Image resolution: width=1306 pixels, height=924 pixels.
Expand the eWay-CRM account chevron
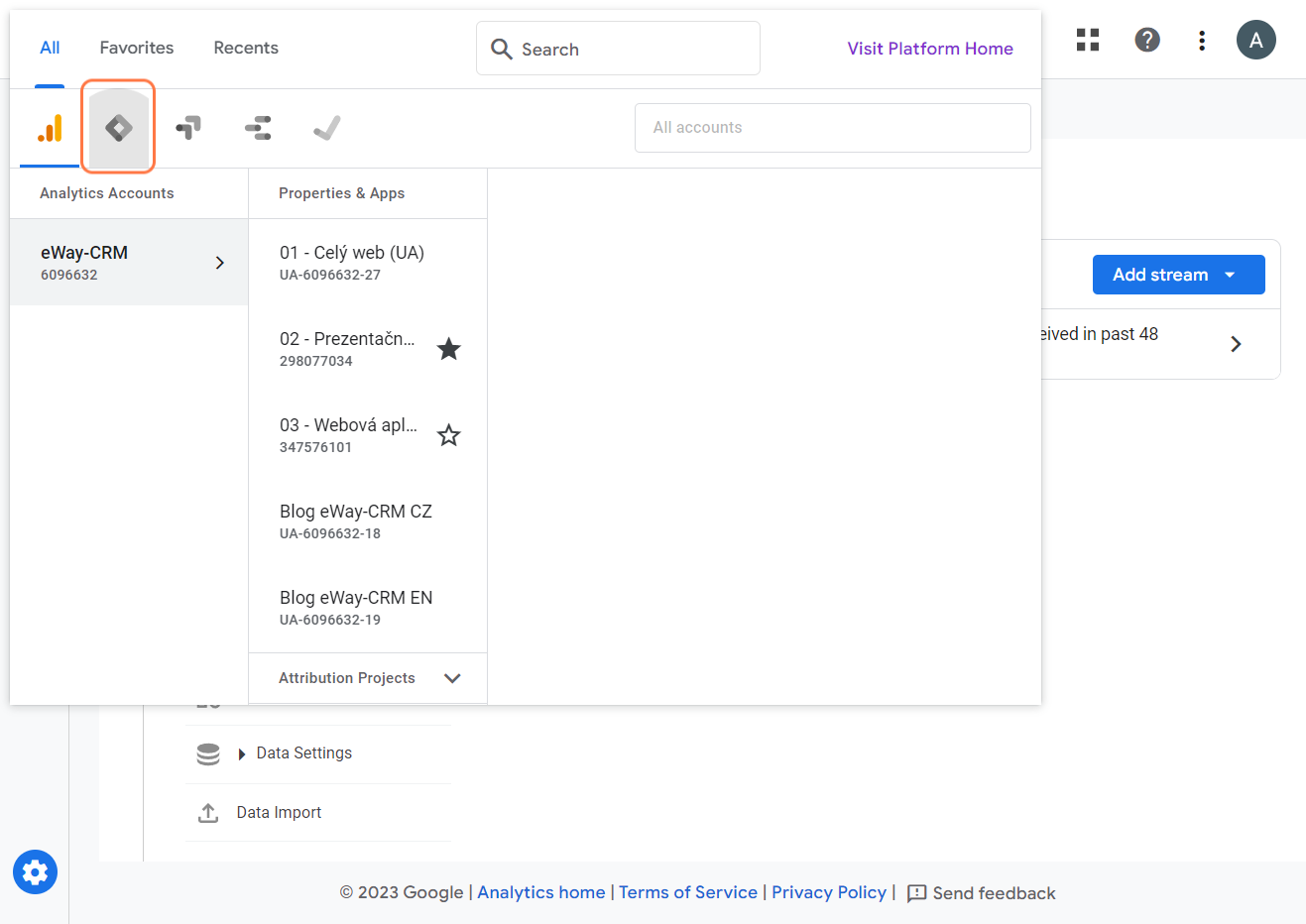pos(220,263)
